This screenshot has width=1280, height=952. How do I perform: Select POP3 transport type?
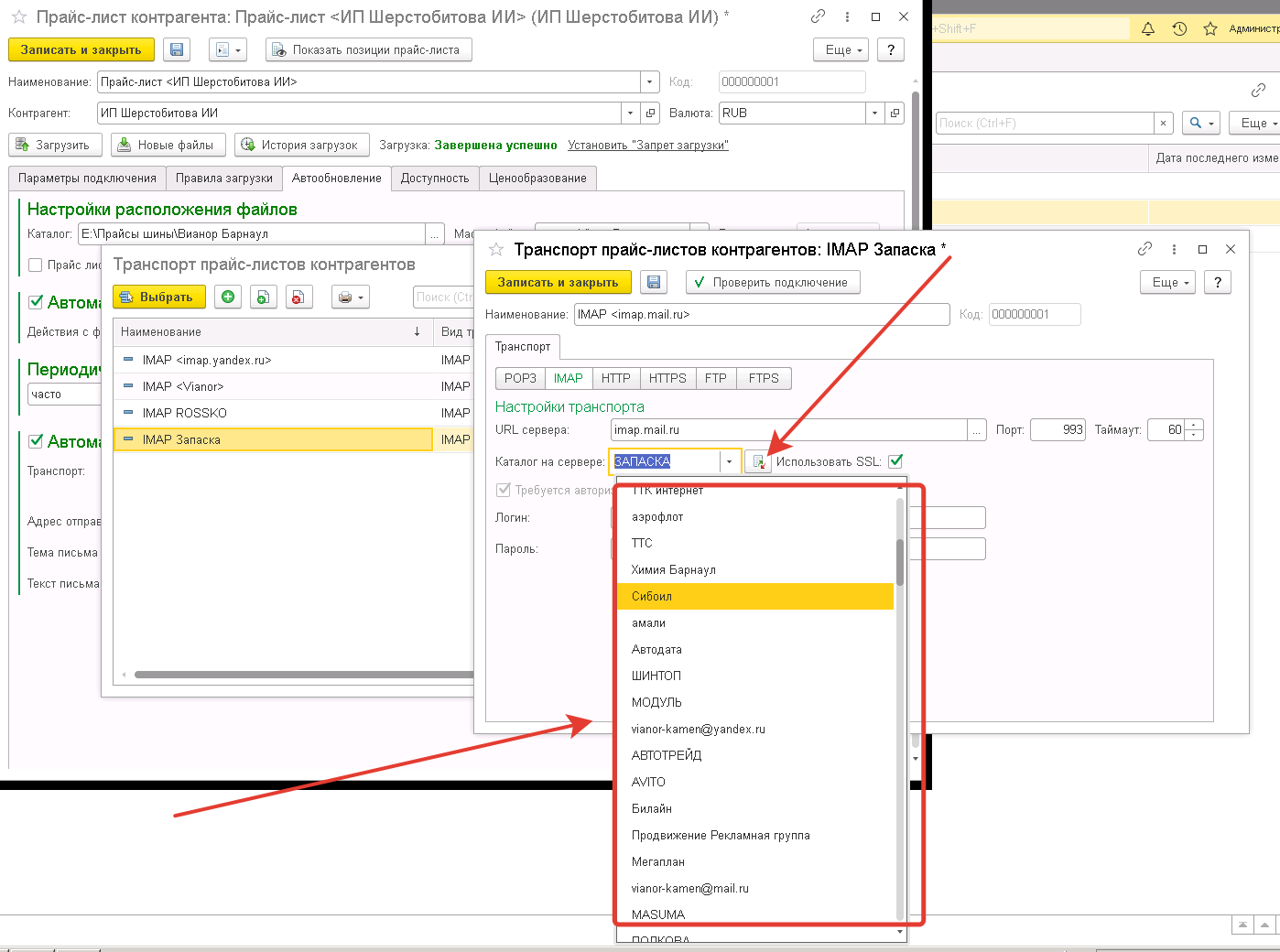520,378
